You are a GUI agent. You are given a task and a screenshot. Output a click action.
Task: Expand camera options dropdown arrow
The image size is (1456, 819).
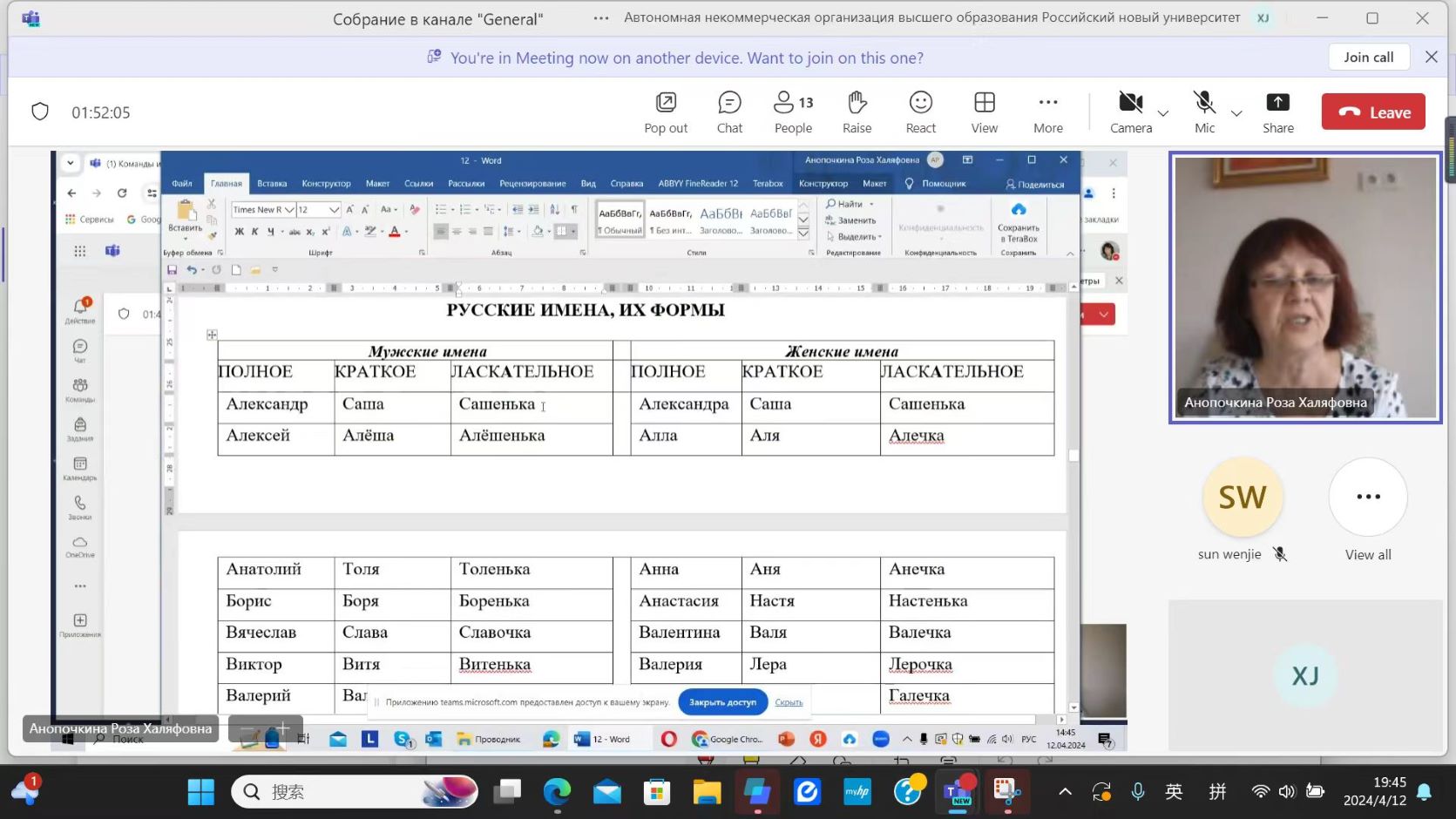tap(1163, 113)
